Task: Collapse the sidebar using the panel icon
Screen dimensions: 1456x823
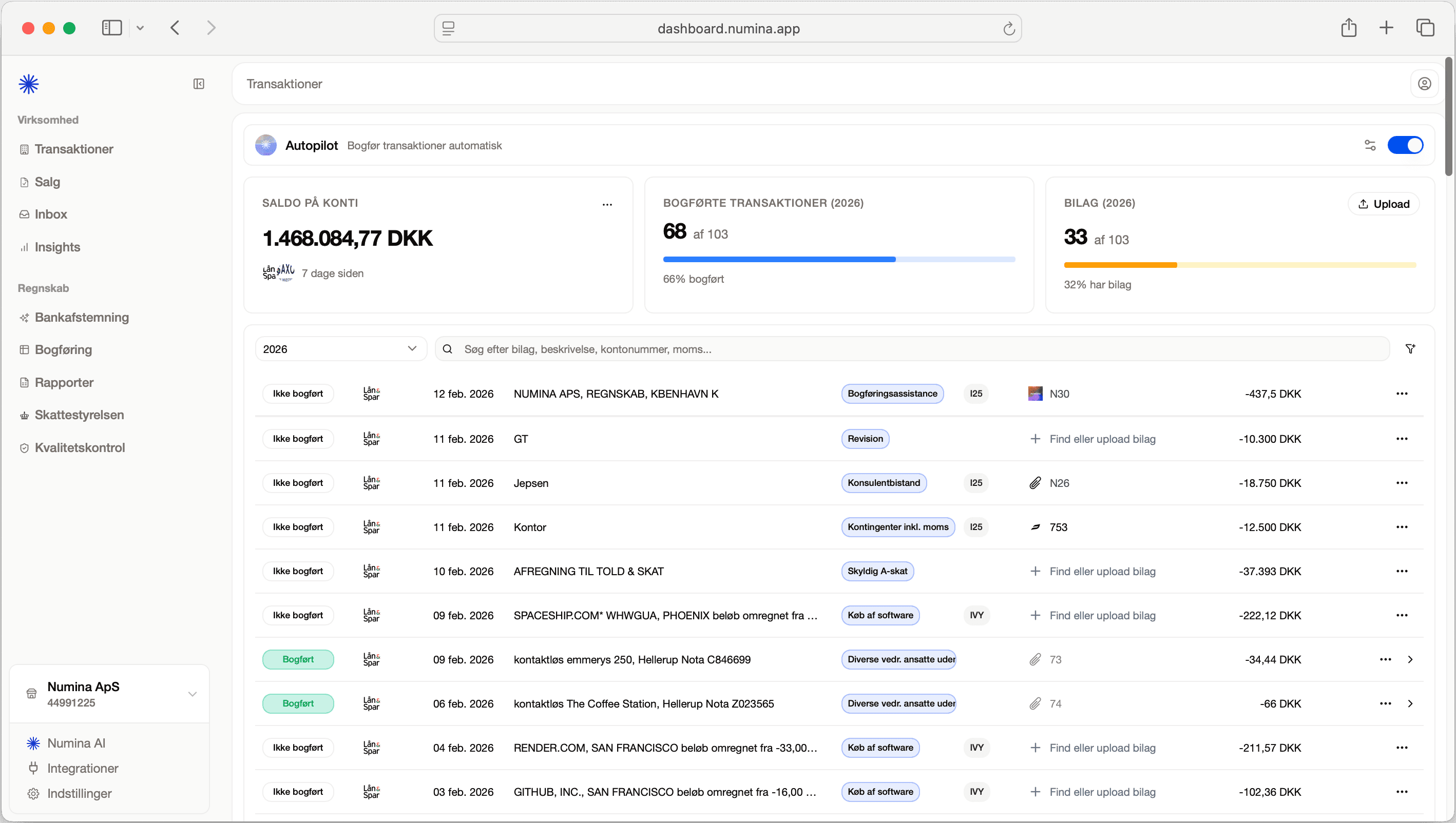Action: pyautogui.click(x=199, y=84)
